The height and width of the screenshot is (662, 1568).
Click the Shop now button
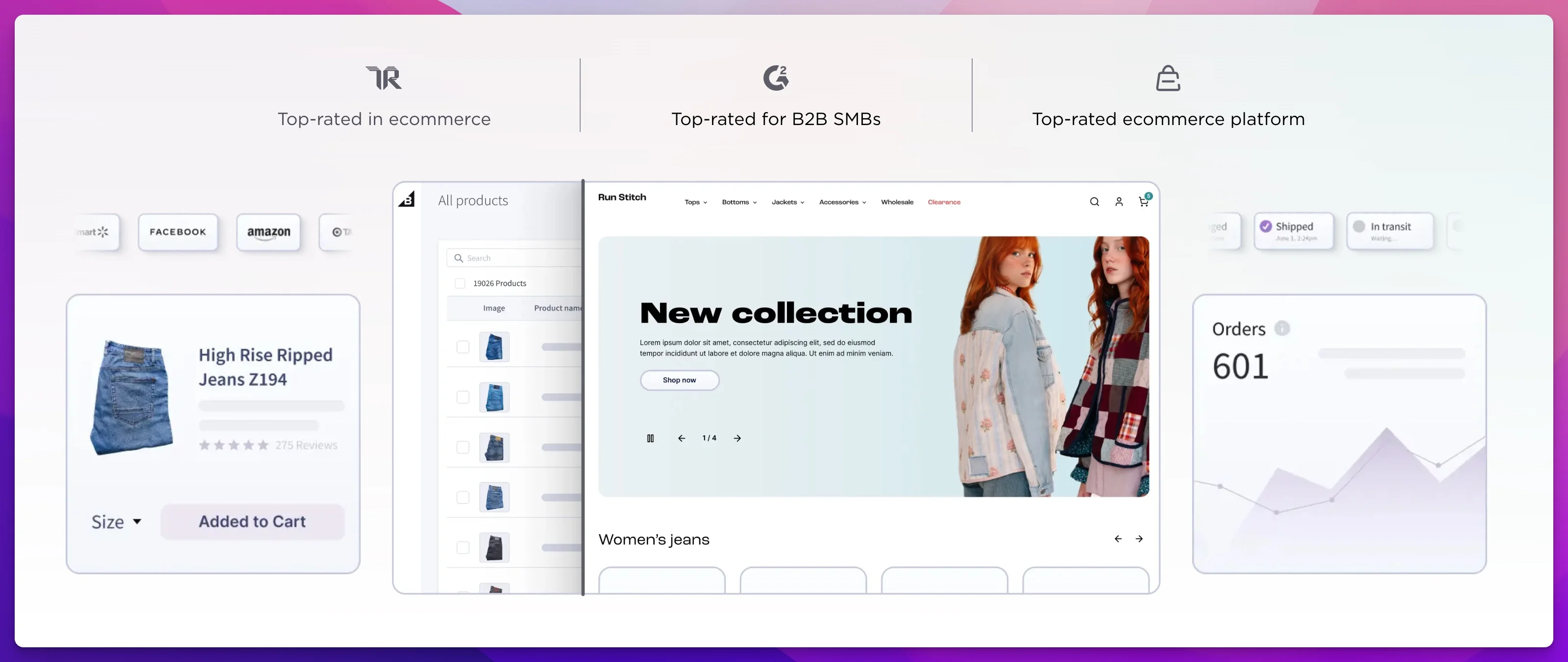pyautogui.click(x=679, y=380)
